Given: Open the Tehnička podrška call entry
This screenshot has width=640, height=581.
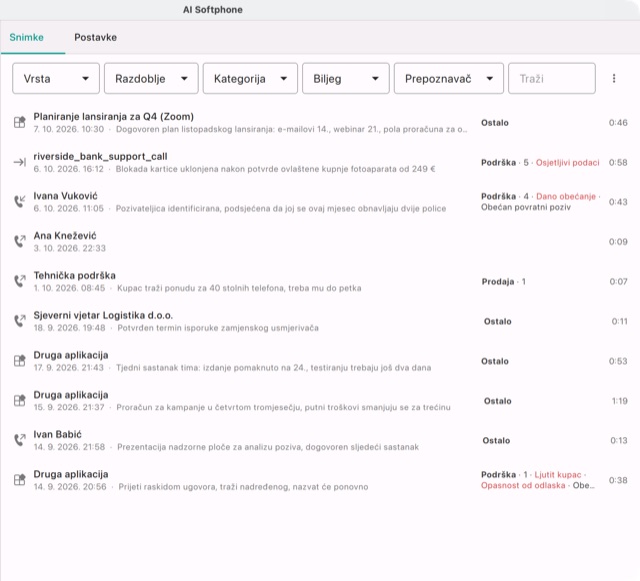Looking at the screenshot, I should 74,276.
